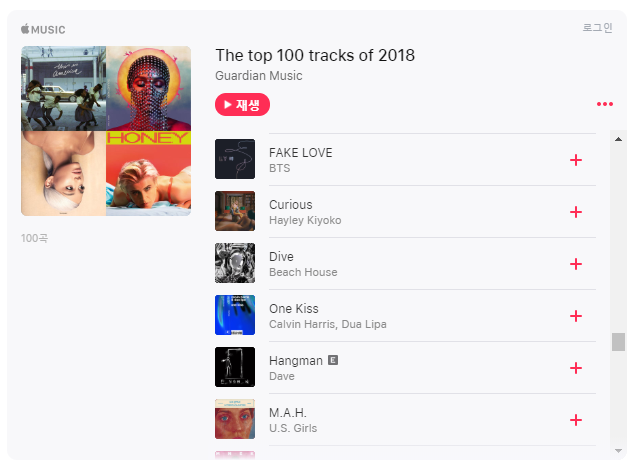Open the three-dot more options menu
This screenshot has height=471, width=636.
pyautogui.click(x=604, y=104)
